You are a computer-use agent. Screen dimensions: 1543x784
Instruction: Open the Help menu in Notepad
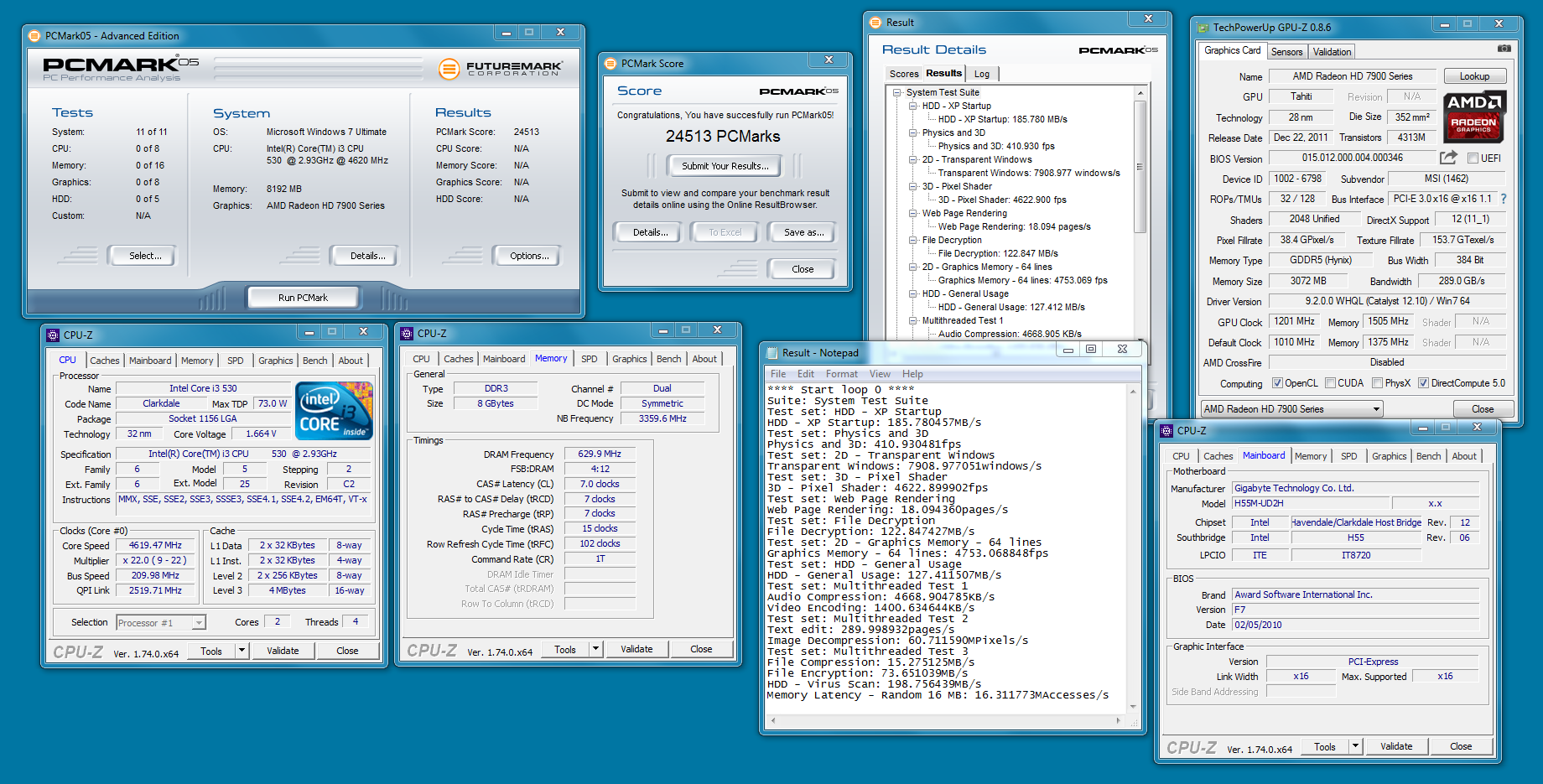[x=912, y=374]
